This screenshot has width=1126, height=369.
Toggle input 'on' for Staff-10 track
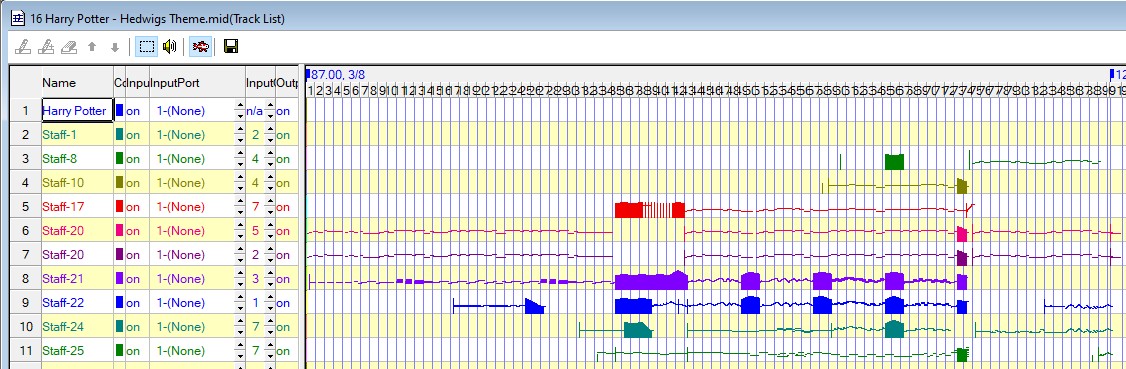pyautogui.click(x=133, y=183)
